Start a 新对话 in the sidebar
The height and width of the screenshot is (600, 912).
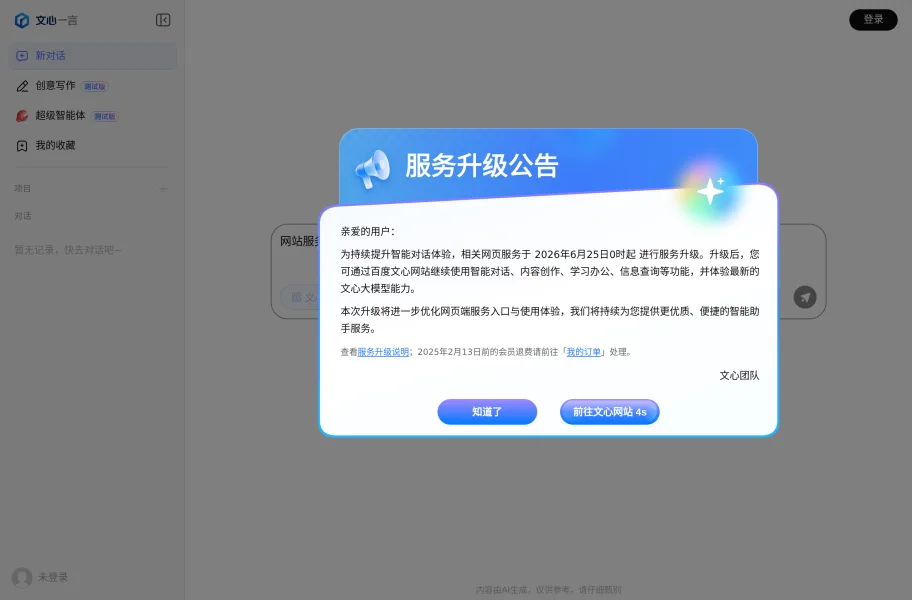tap(93, 56)
